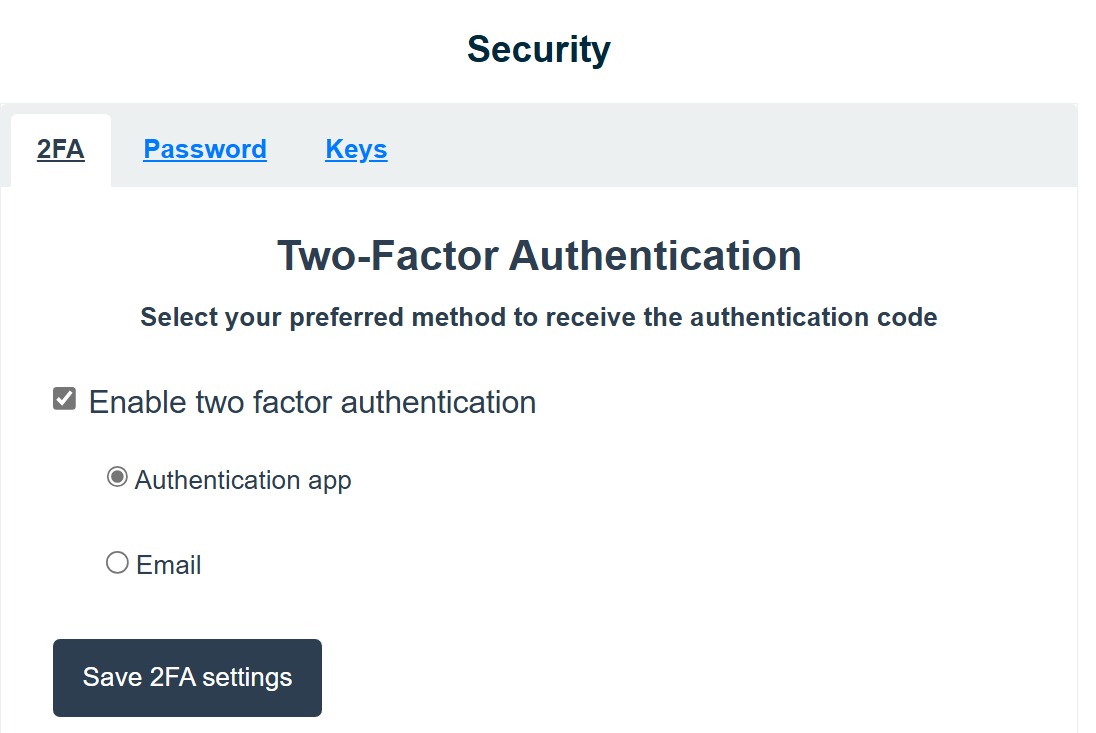1096x733 pixels.
Task: Click the Enable two factor authentication label
Action: (312, 402)
